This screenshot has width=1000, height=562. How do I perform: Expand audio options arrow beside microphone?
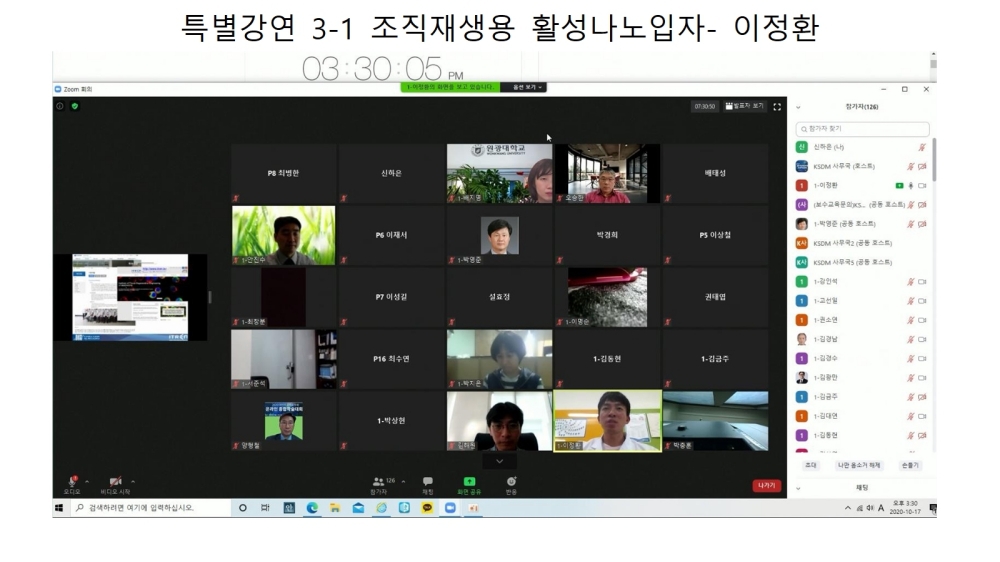point(87,481)
